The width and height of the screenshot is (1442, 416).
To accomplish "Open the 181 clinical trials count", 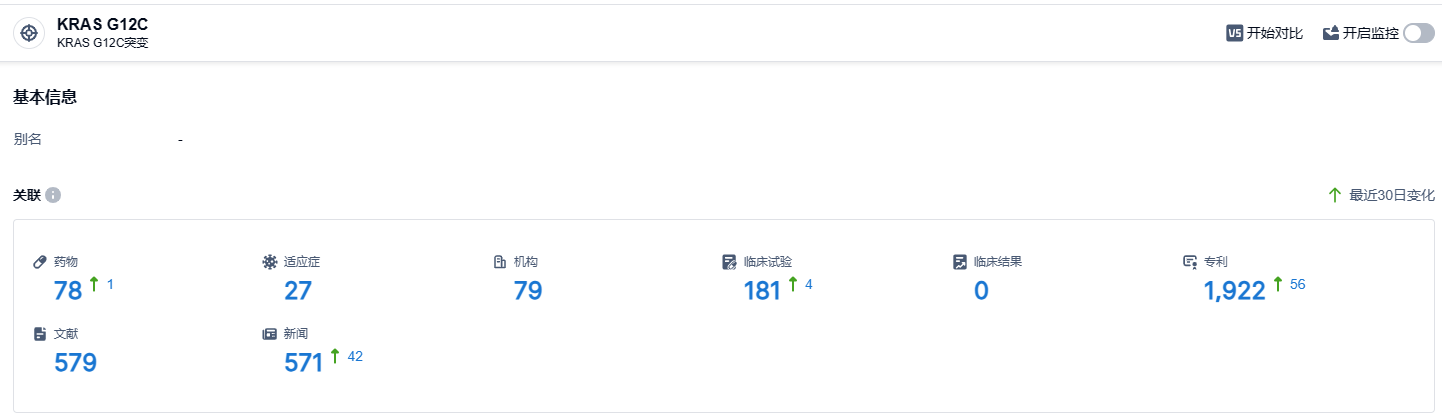I will tap(763, 291).
